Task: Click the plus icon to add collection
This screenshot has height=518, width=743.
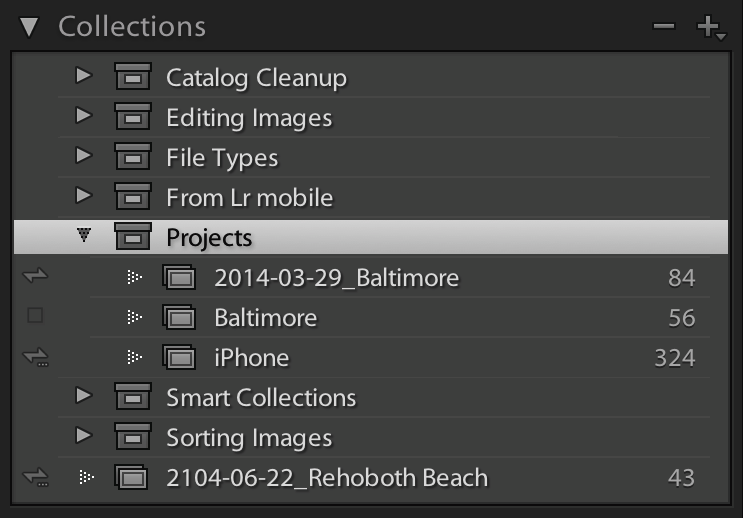Action: (x=711, y=27)
